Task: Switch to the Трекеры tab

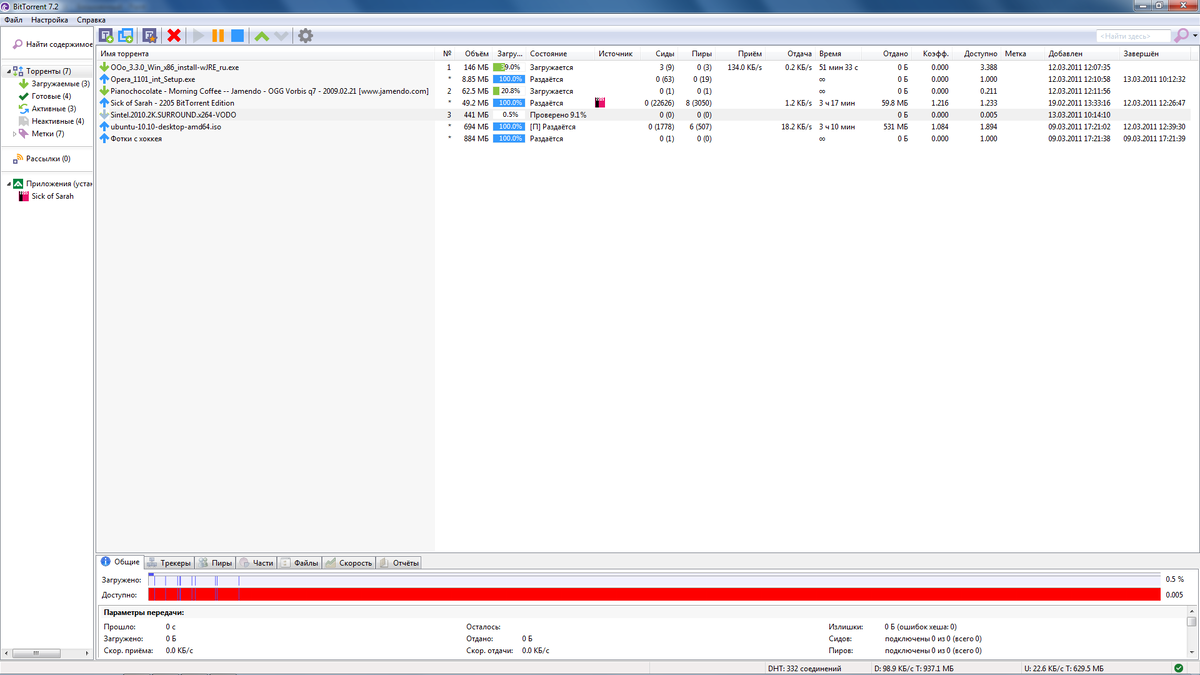Action: coord(169,563)
